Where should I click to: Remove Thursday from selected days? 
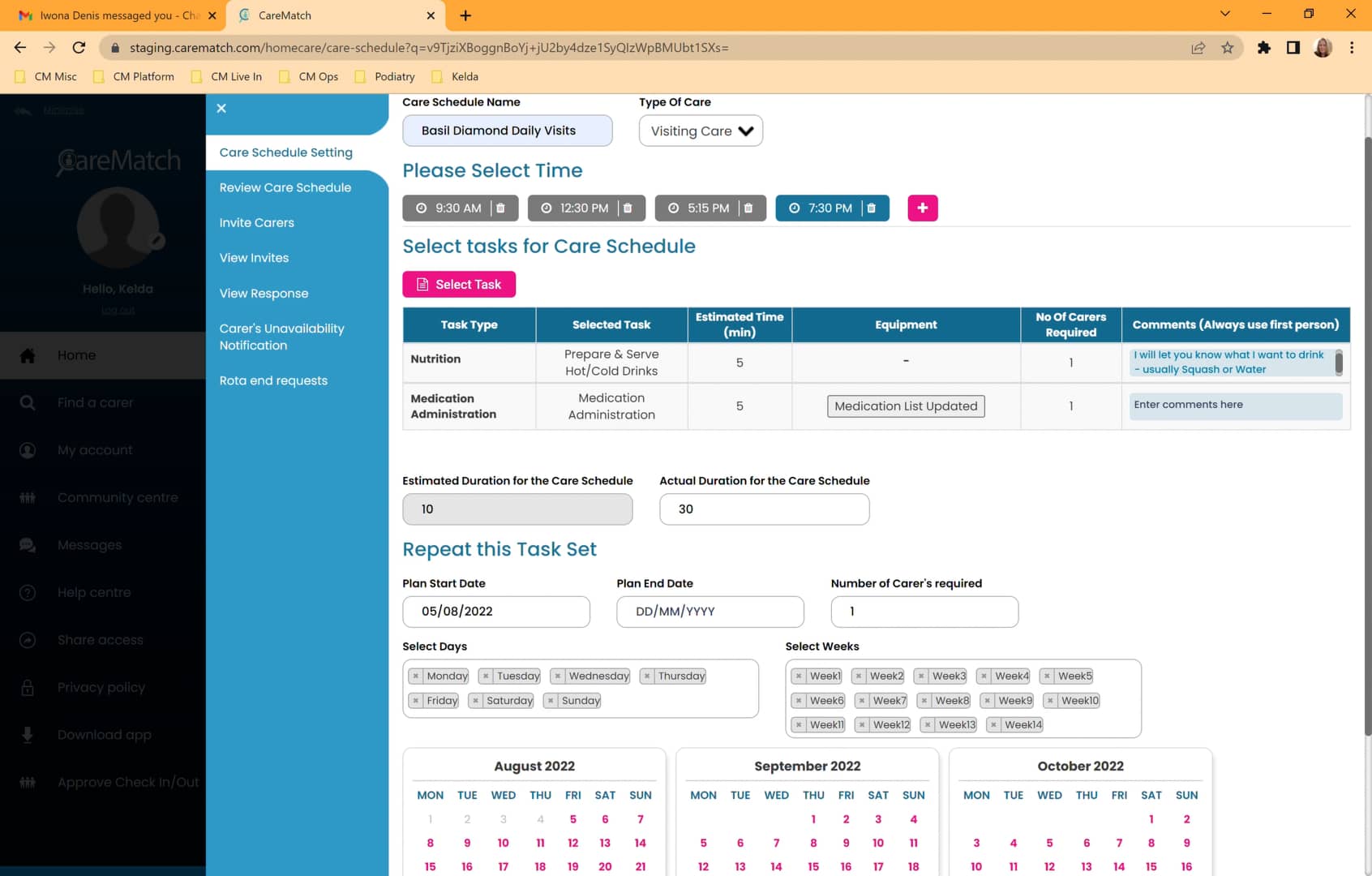pyautogui.click(x=646, y=676)
